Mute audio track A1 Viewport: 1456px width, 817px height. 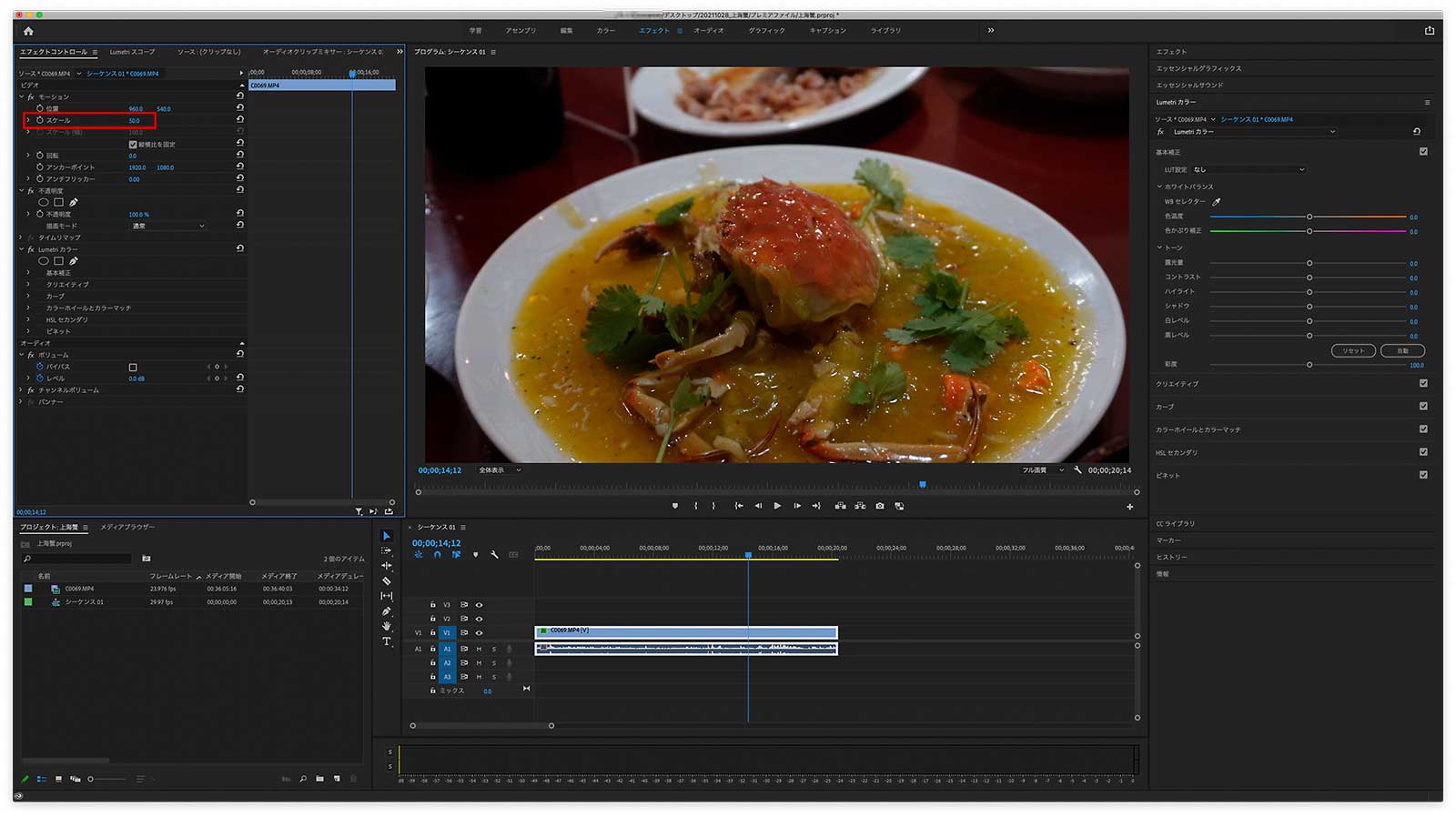480,649
